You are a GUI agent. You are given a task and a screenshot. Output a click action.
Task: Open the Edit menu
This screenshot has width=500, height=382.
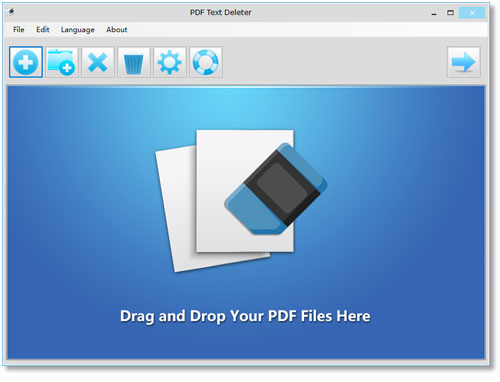(43, 30)
